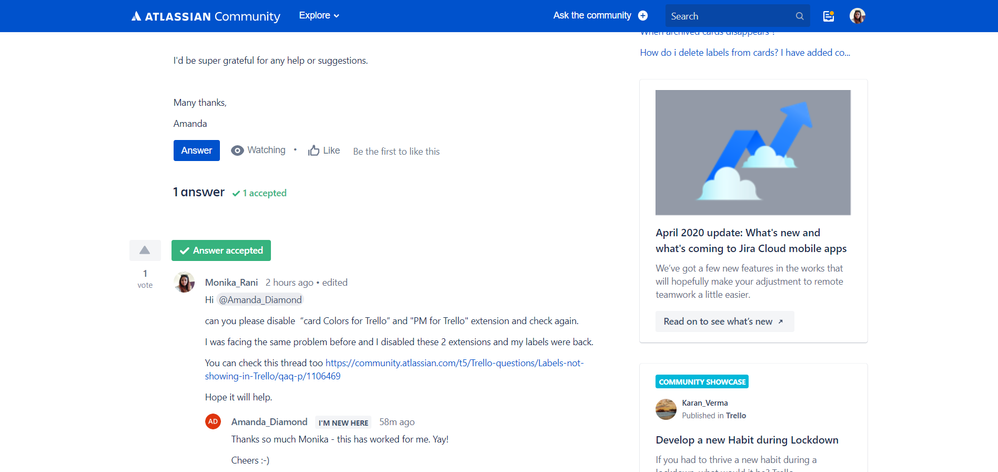Toggle Watching on this question
Screen dimensions: 998x472
coord(258,150)
